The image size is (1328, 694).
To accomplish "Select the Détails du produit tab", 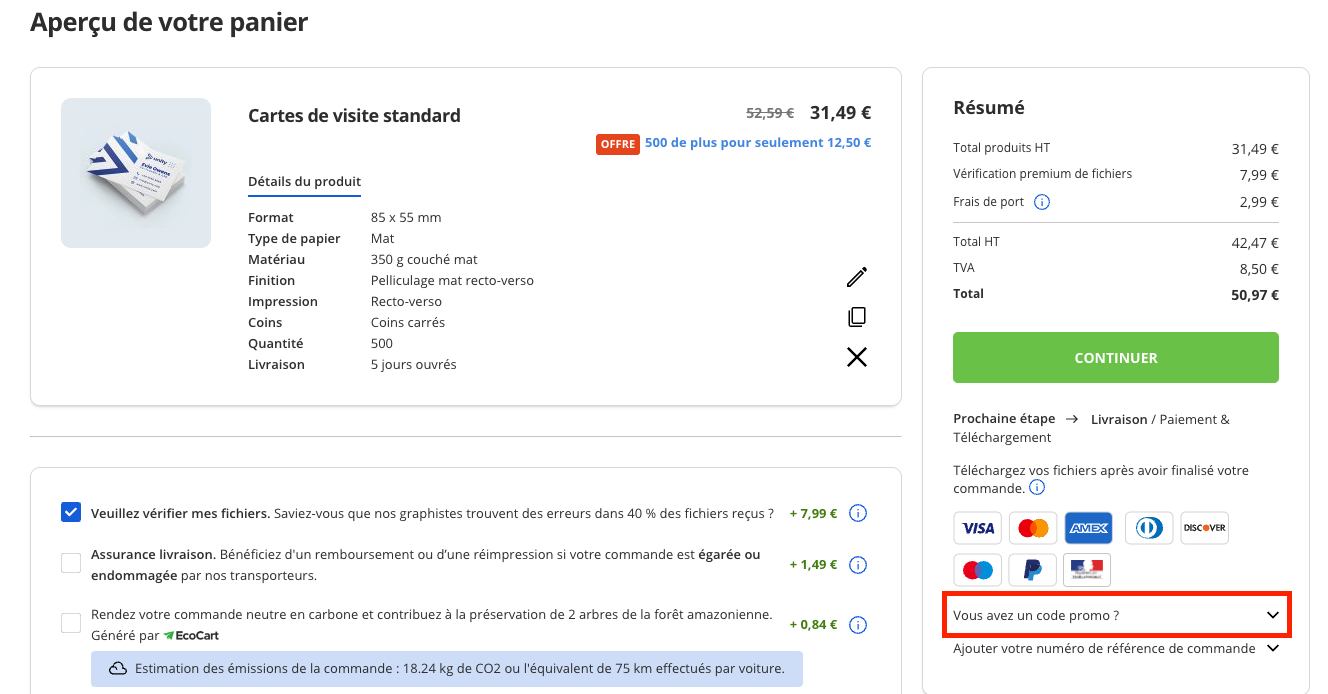I will point(304,182).
